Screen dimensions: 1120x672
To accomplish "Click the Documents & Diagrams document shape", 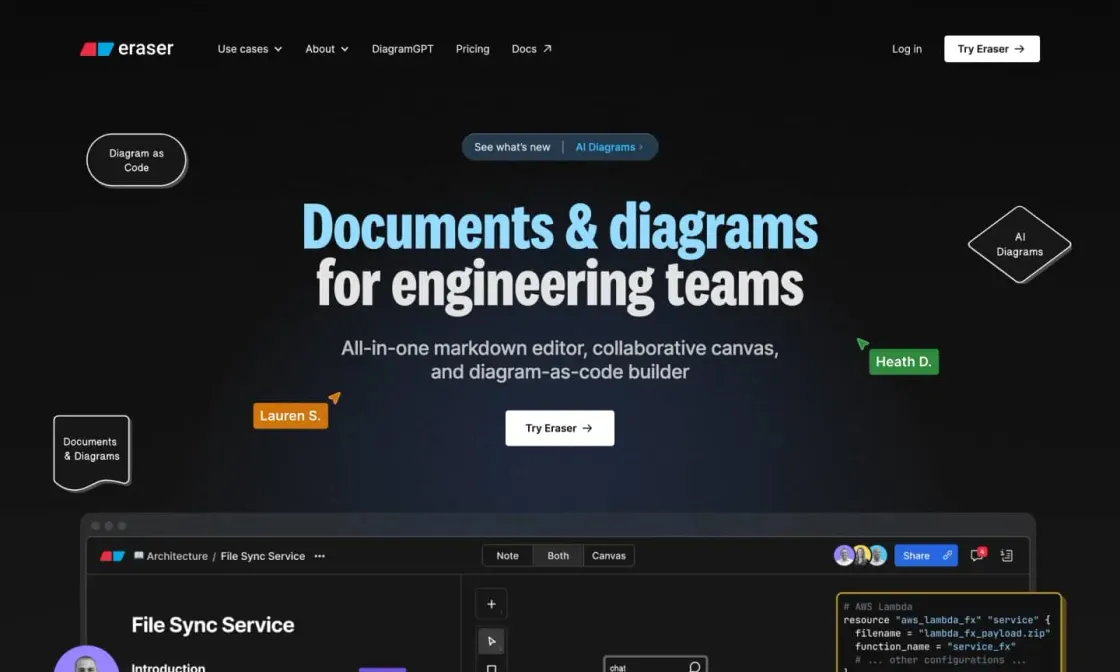I will [91, 453].
